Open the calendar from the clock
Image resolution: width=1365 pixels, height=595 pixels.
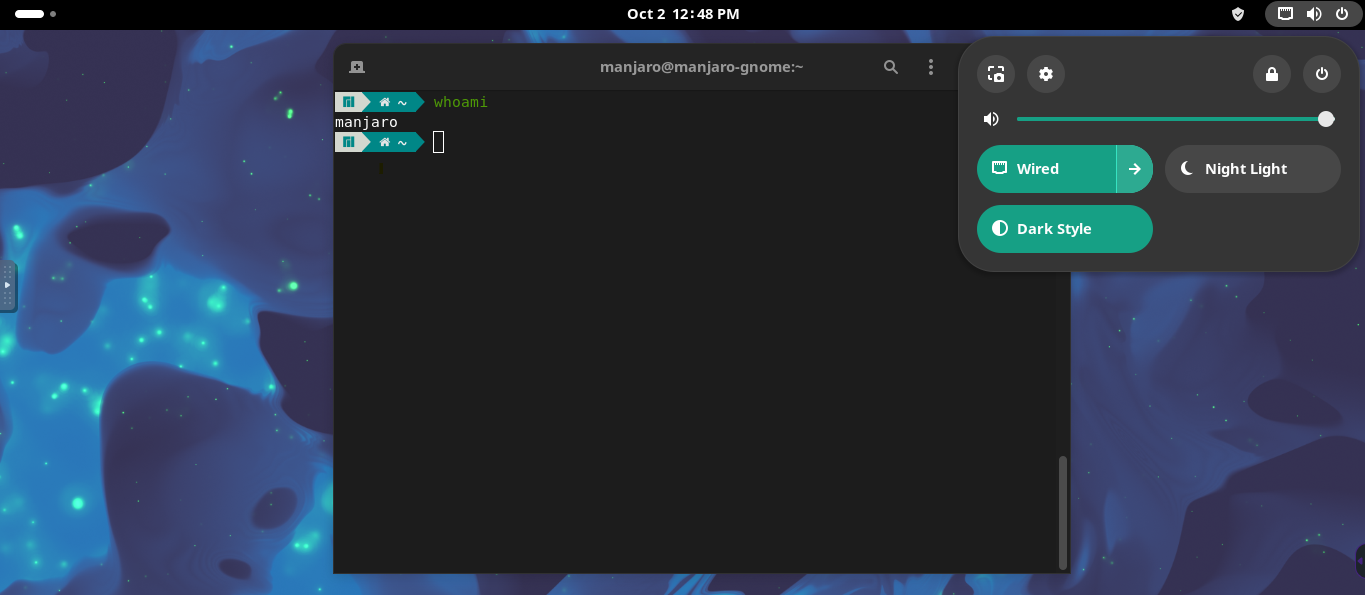click(682, 14)
